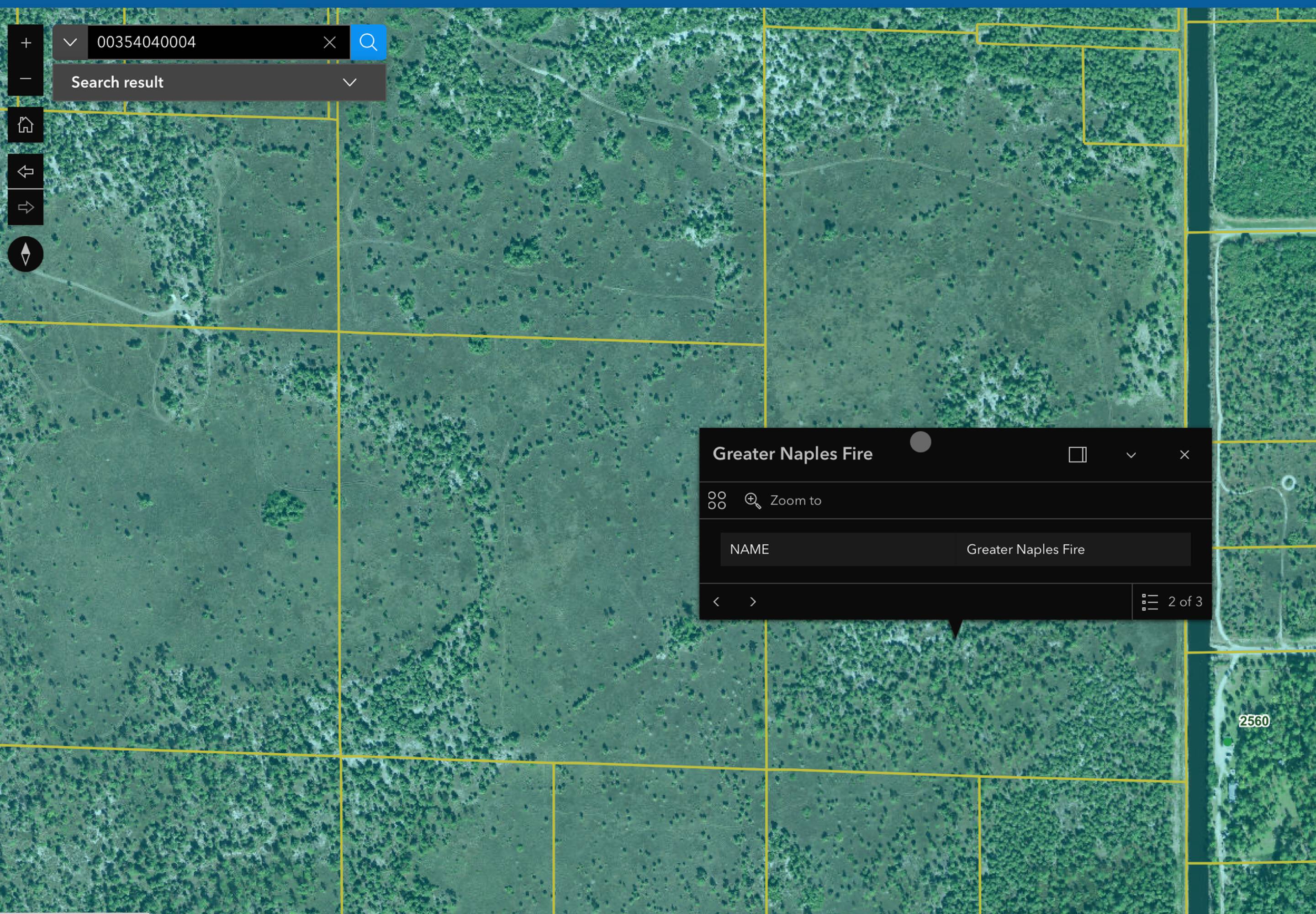Click the parcel search input field
Image resolution: width=1316 pixels, height=914 pixels.
click(203, 43)
